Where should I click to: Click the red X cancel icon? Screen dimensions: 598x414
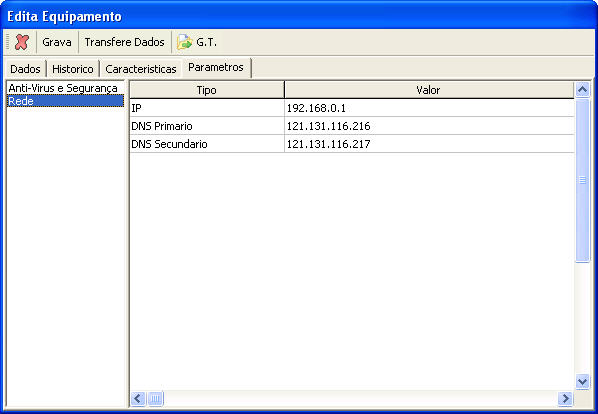click(22, 42)
